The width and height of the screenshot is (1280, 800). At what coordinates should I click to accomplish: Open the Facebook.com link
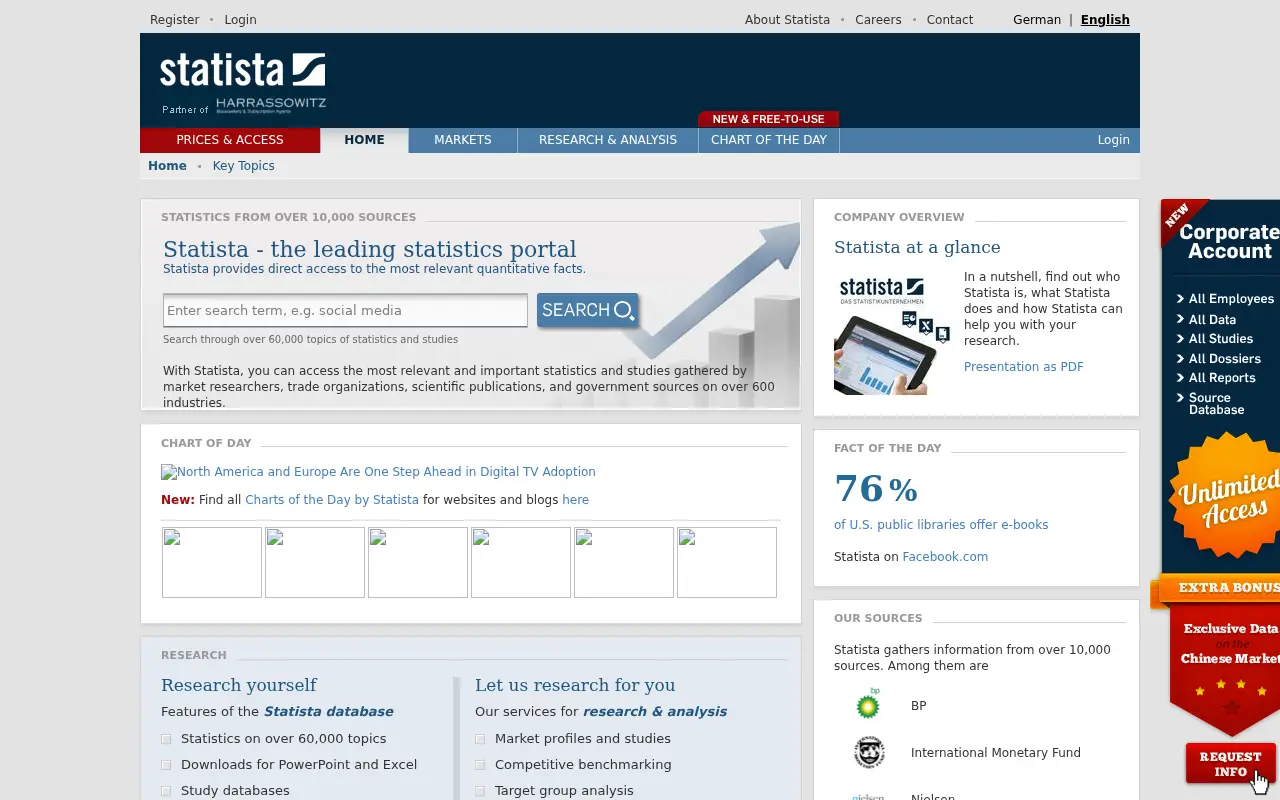point(945,556)
